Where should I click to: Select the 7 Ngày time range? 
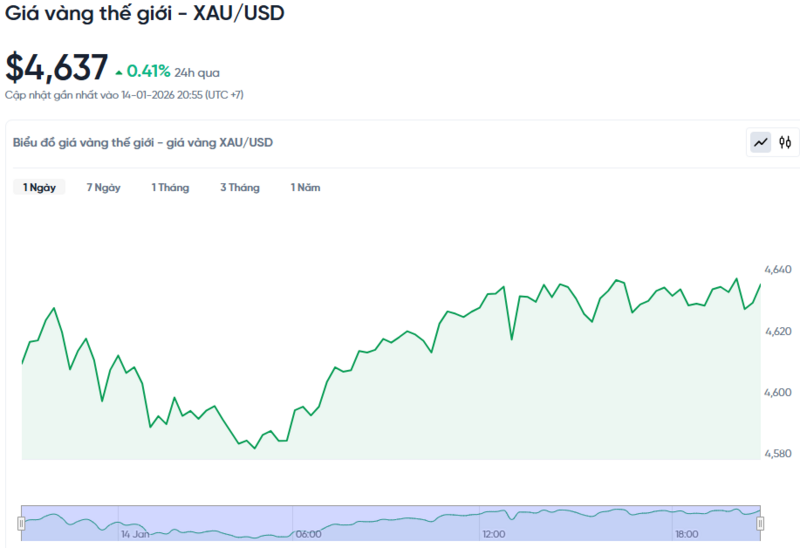103,187
